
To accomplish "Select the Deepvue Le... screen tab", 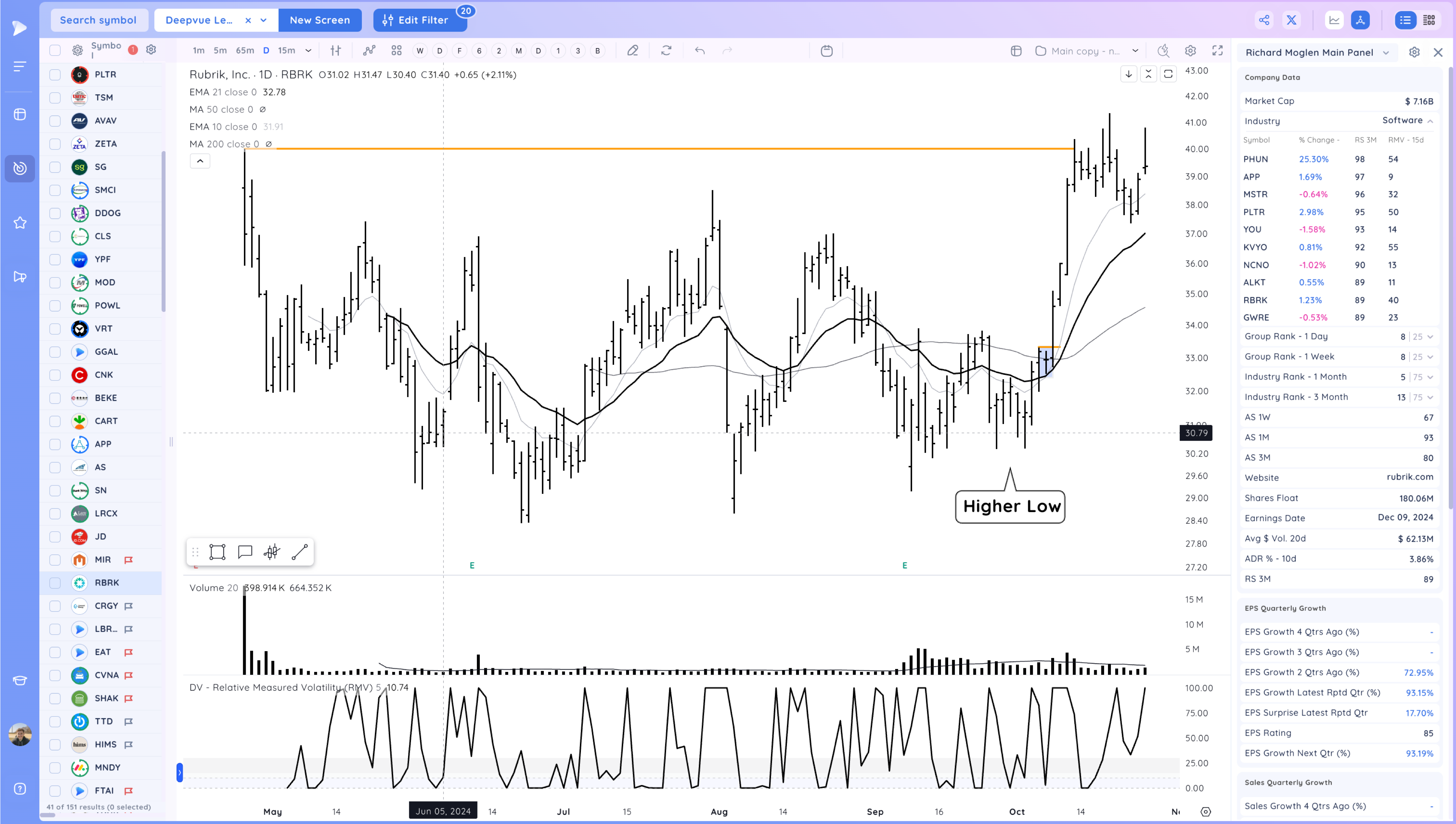I will tap(199, 20).
